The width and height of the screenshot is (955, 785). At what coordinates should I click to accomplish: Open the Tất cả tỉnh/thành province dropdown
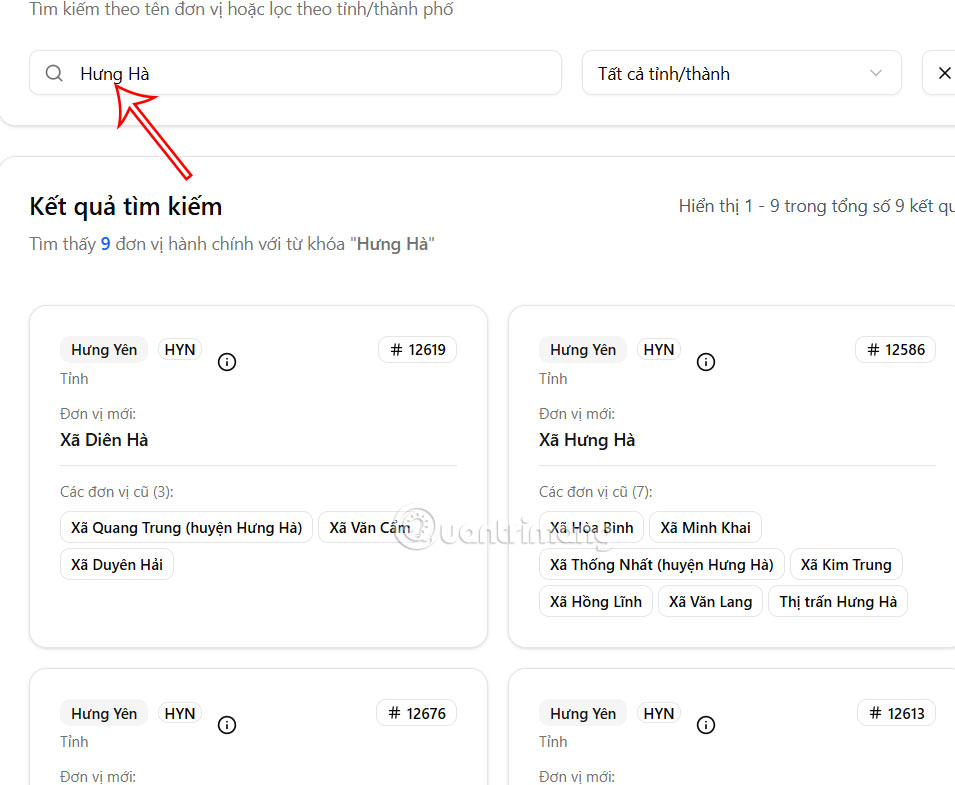click(x=741, y=72)
